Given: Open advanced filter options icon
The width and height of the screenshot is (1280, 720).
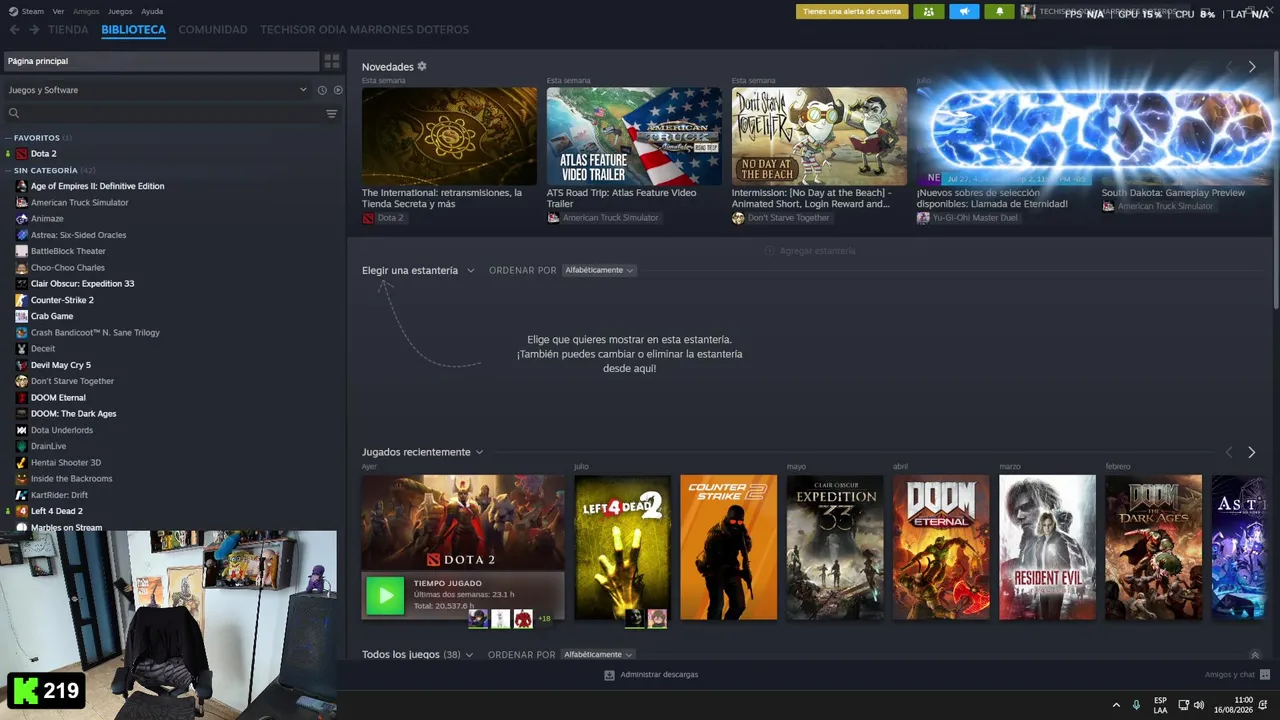Looking at the screenshot, I should [x=332, y=114].
